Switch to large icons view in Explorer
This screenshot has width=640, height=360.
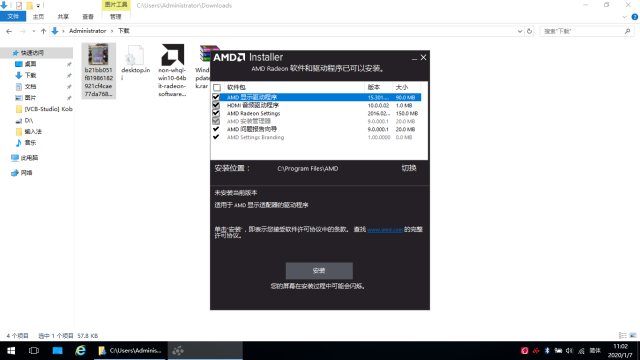point(633,336)
